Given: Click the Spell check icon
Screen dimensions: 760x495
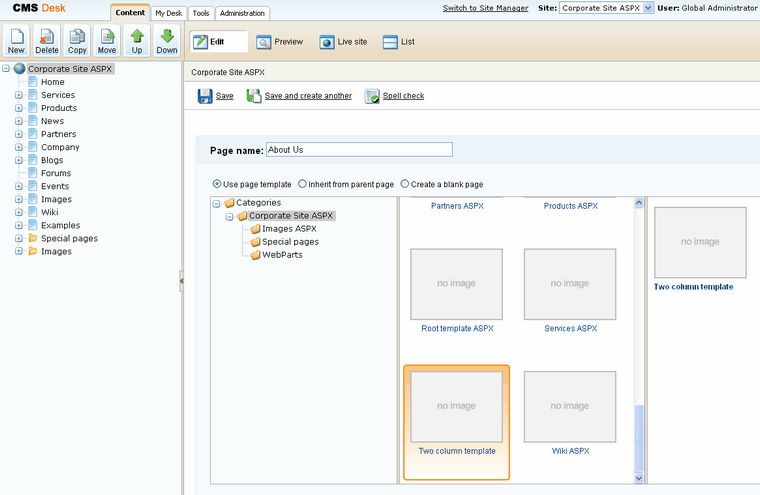Looking at the screenshot, I should tap(372, 96).
